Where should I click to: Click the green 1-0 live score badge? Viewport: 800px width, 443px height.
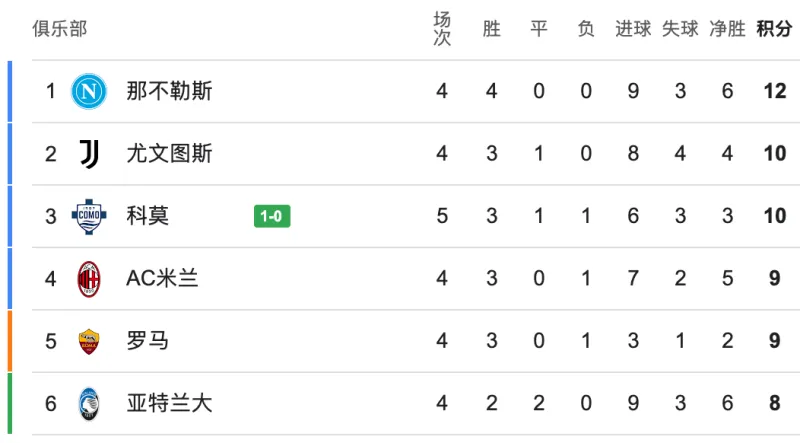click(x=272, y=217)
